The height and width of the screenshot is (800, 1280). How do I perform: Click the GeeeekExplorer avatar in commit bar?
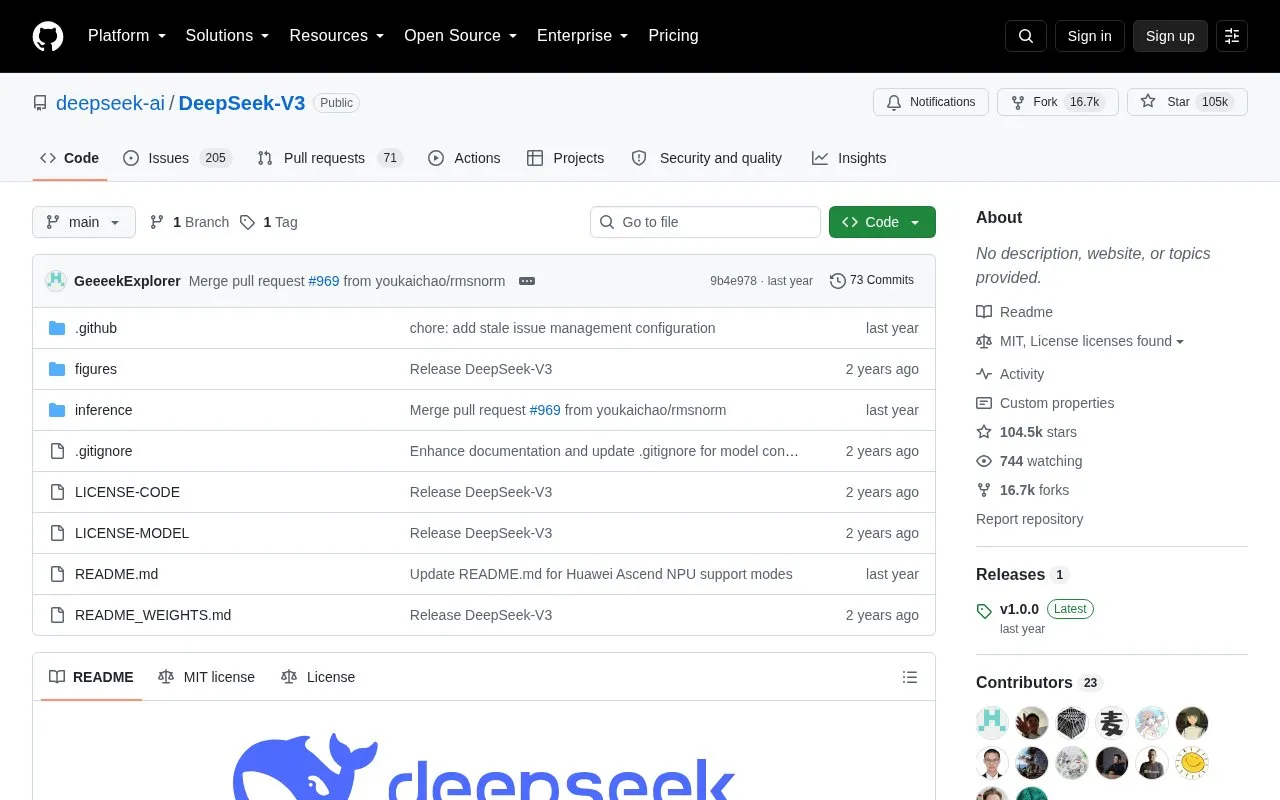56,281
